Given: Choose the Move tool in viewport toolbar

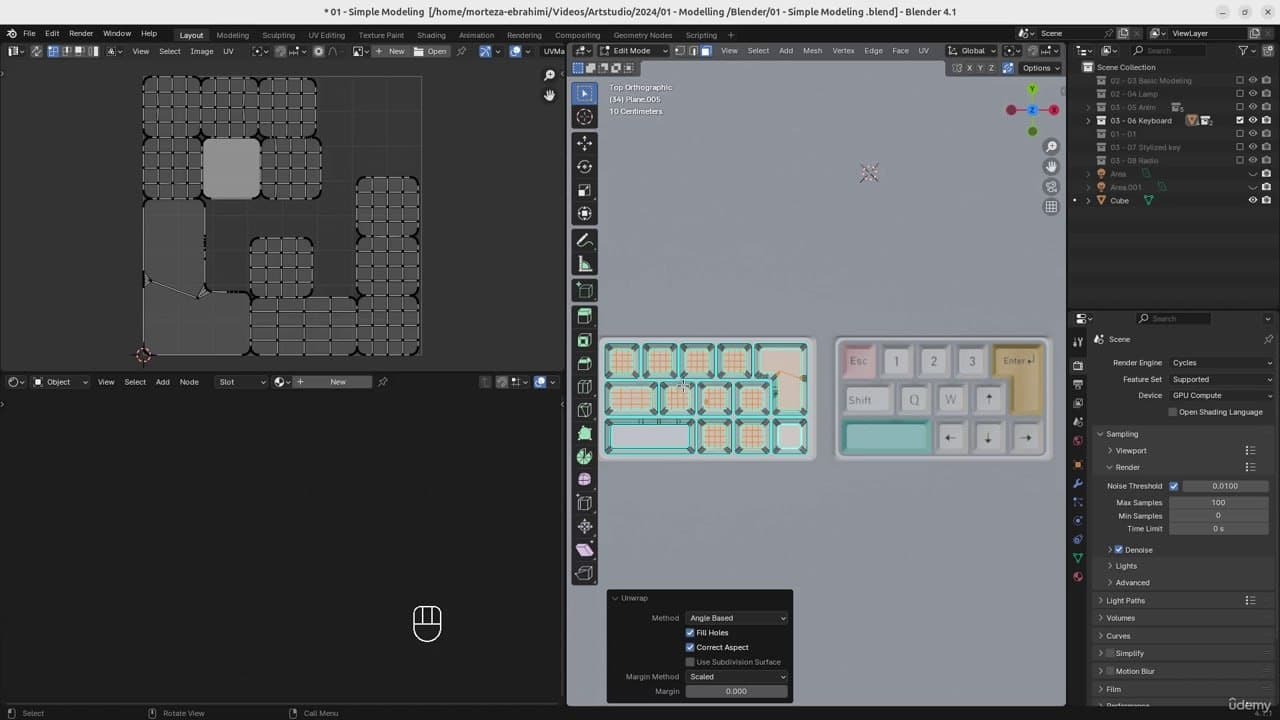Looking at the screenshot, I should (585, 143).
